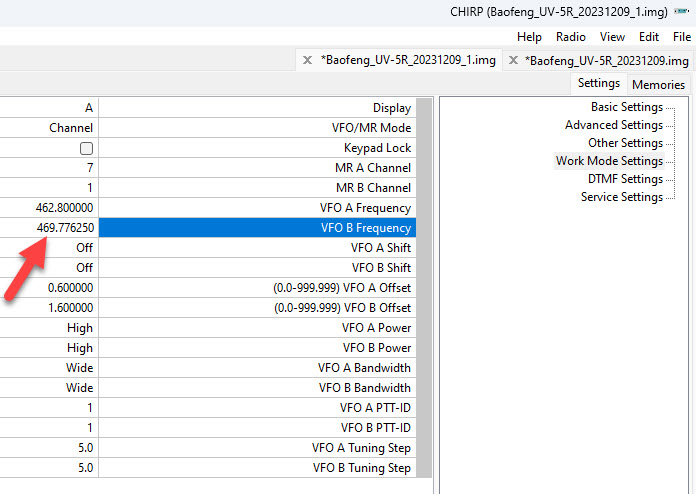Toggle the Keypad Lock checkbox
696x494 pixels.
pos(87,148)
